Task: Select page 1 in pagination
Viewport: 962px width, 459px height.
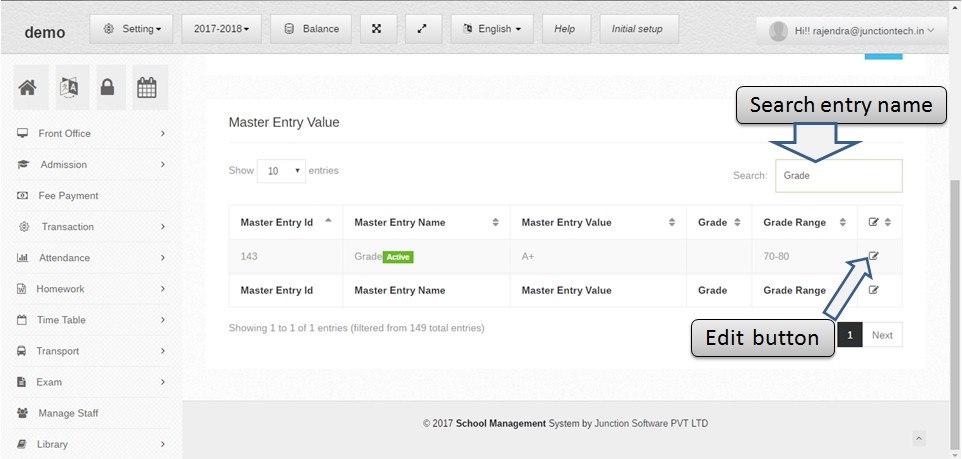Action: point(850,335)
